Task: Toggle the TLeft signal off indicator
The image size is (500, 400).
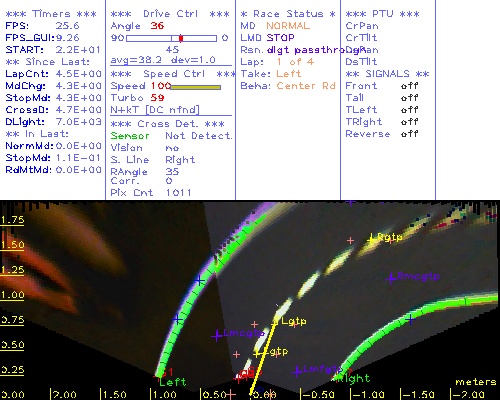Action: 410,110
